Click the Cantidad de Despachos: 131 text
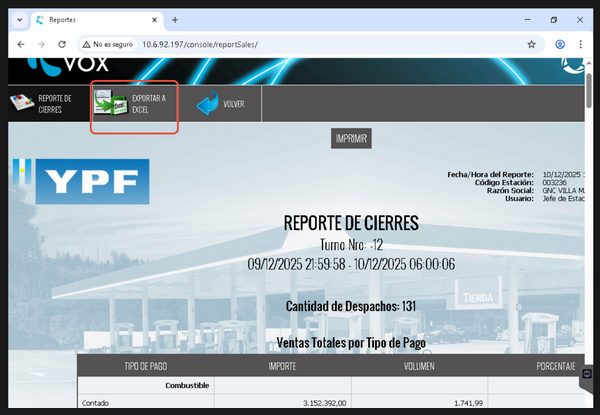 point(351,306)
